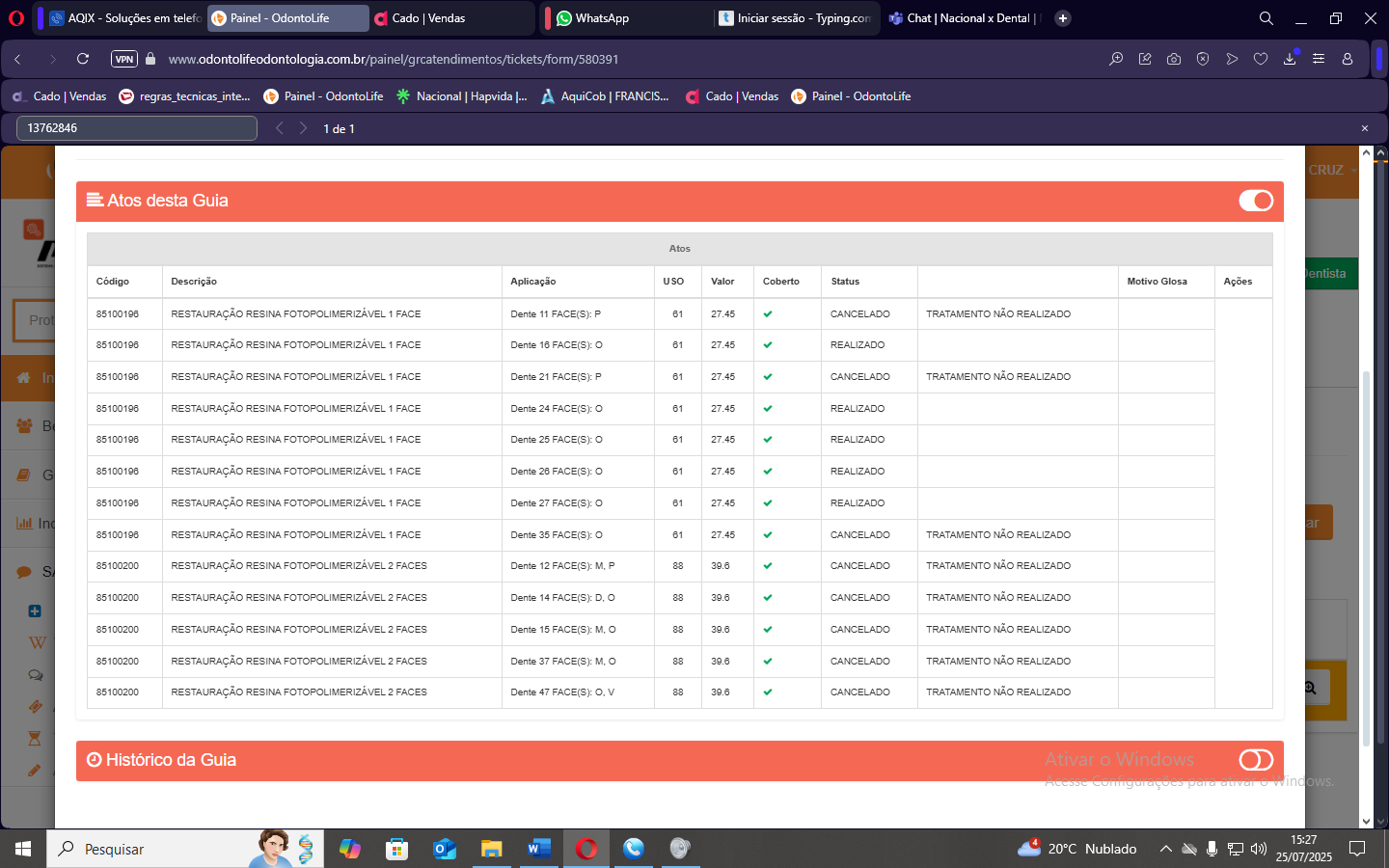Viewport: 1389px width, 868px height.
Task: Switch to the WhatsApp tab
Action: click(x=627, y=18)
